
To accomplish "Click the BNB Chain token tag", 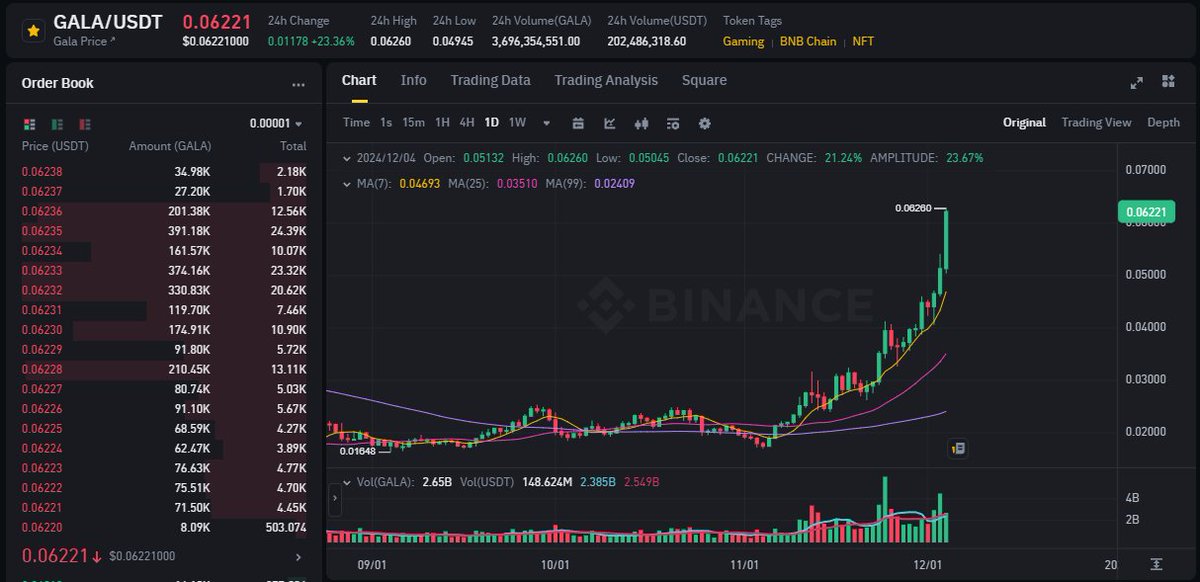I will pos(808,42).
